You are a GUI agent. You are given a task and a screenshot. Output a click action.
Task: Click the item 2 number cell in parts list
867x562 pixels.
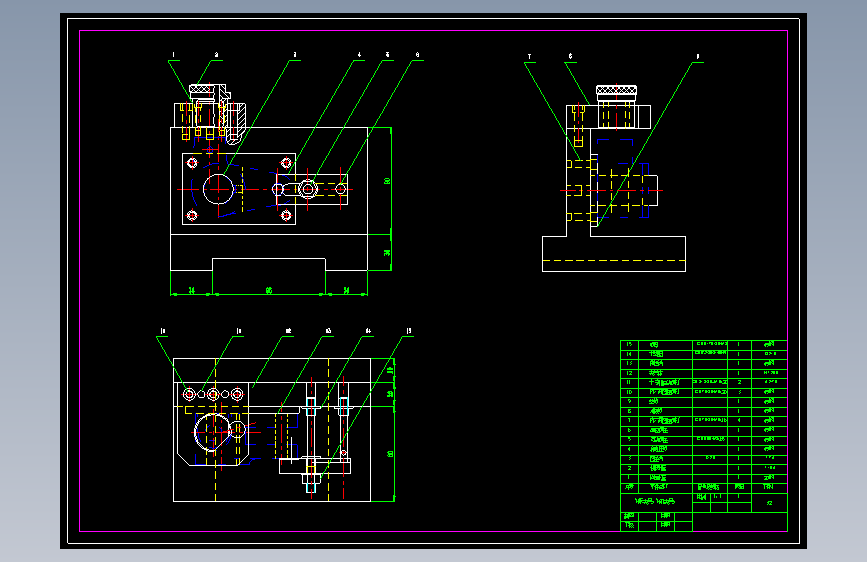coord(629,468)
